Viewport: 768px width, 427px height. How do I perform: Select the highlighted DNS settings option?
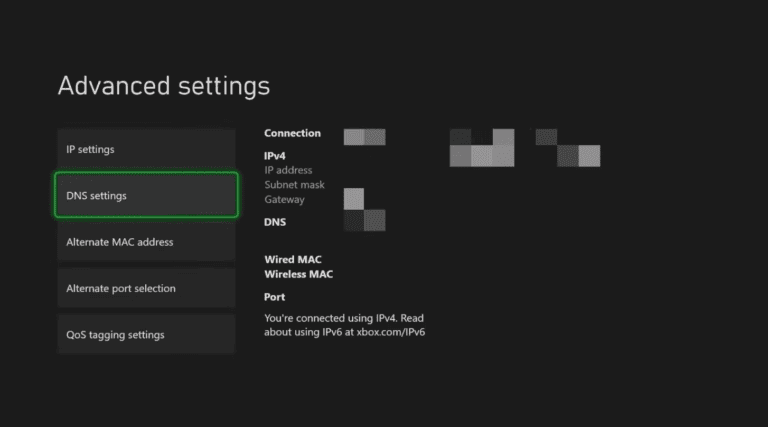(x=145, y=196)
